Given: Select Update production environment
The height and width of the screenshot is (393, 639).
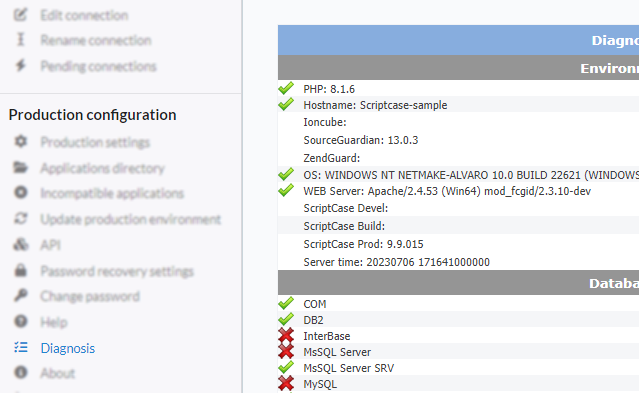Looking at the screenshot, I should (x=130, y=219).
